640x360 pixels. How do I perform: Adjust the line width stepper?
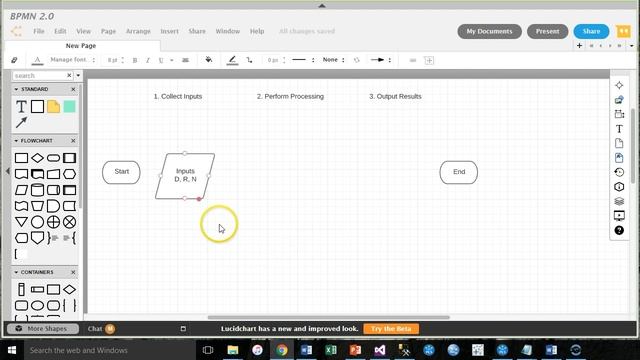(x=284, y=60)
